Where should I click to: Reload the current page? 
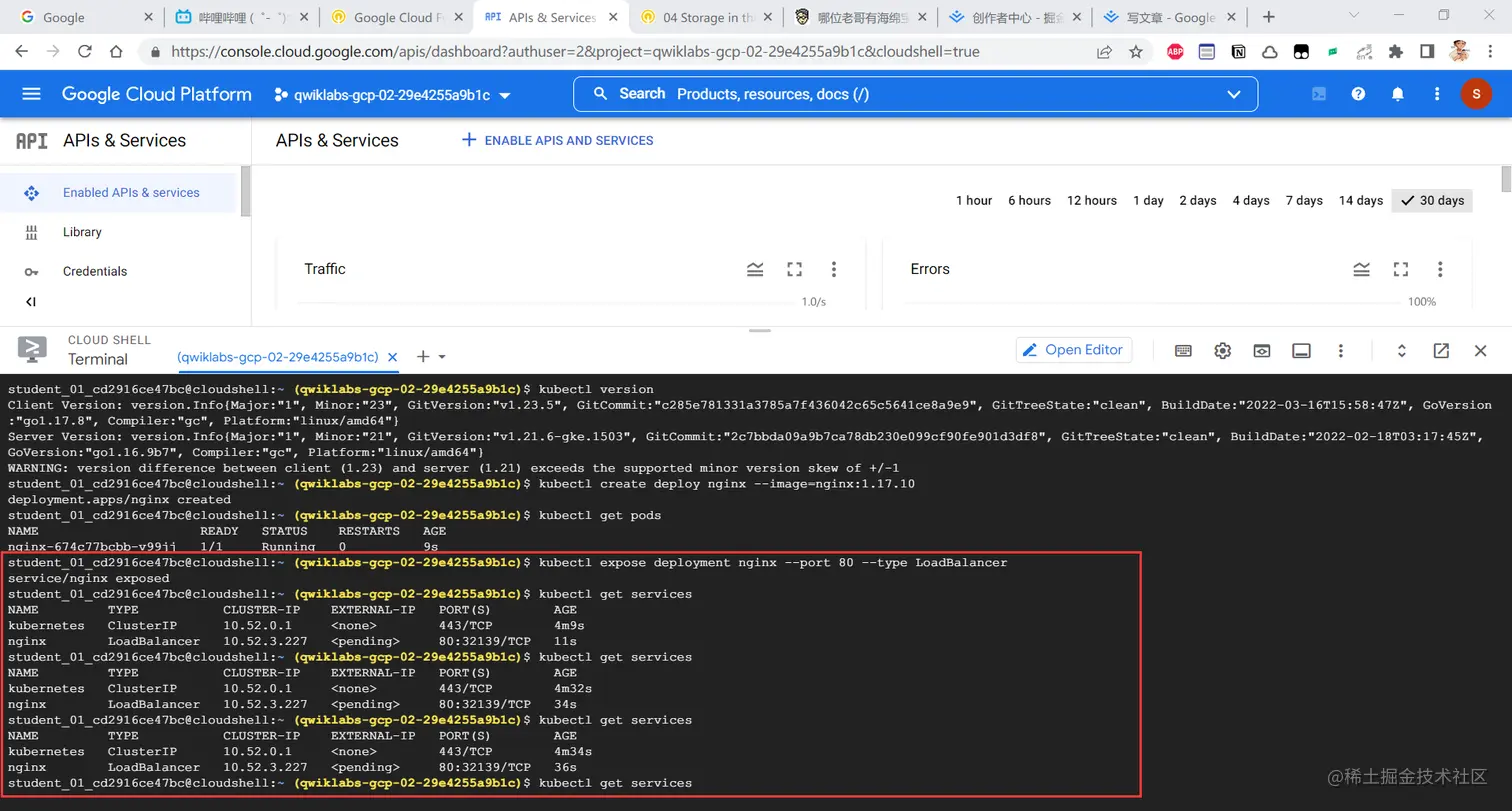click(84, 52)
